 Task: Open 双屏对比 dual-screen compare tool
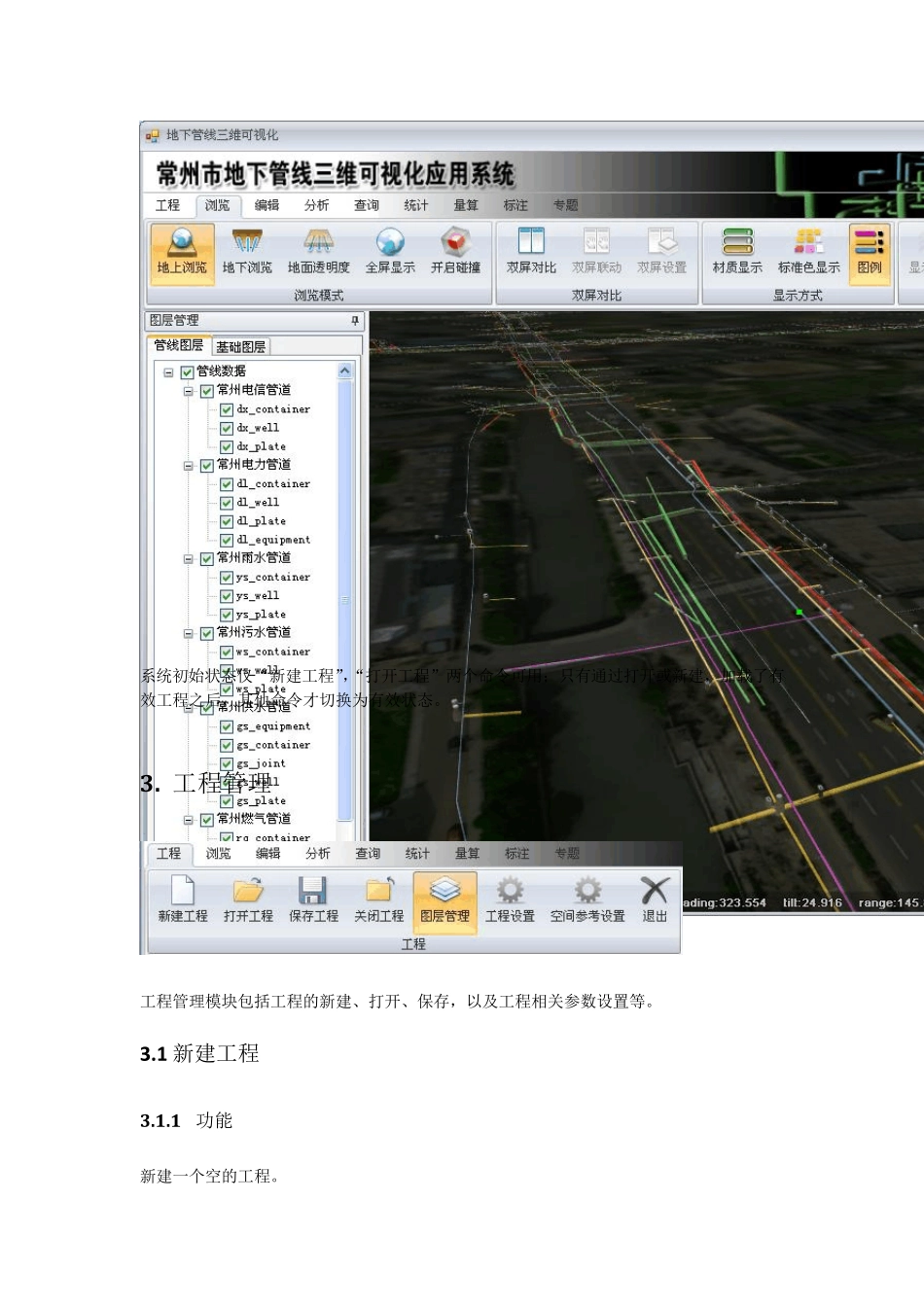531,250
